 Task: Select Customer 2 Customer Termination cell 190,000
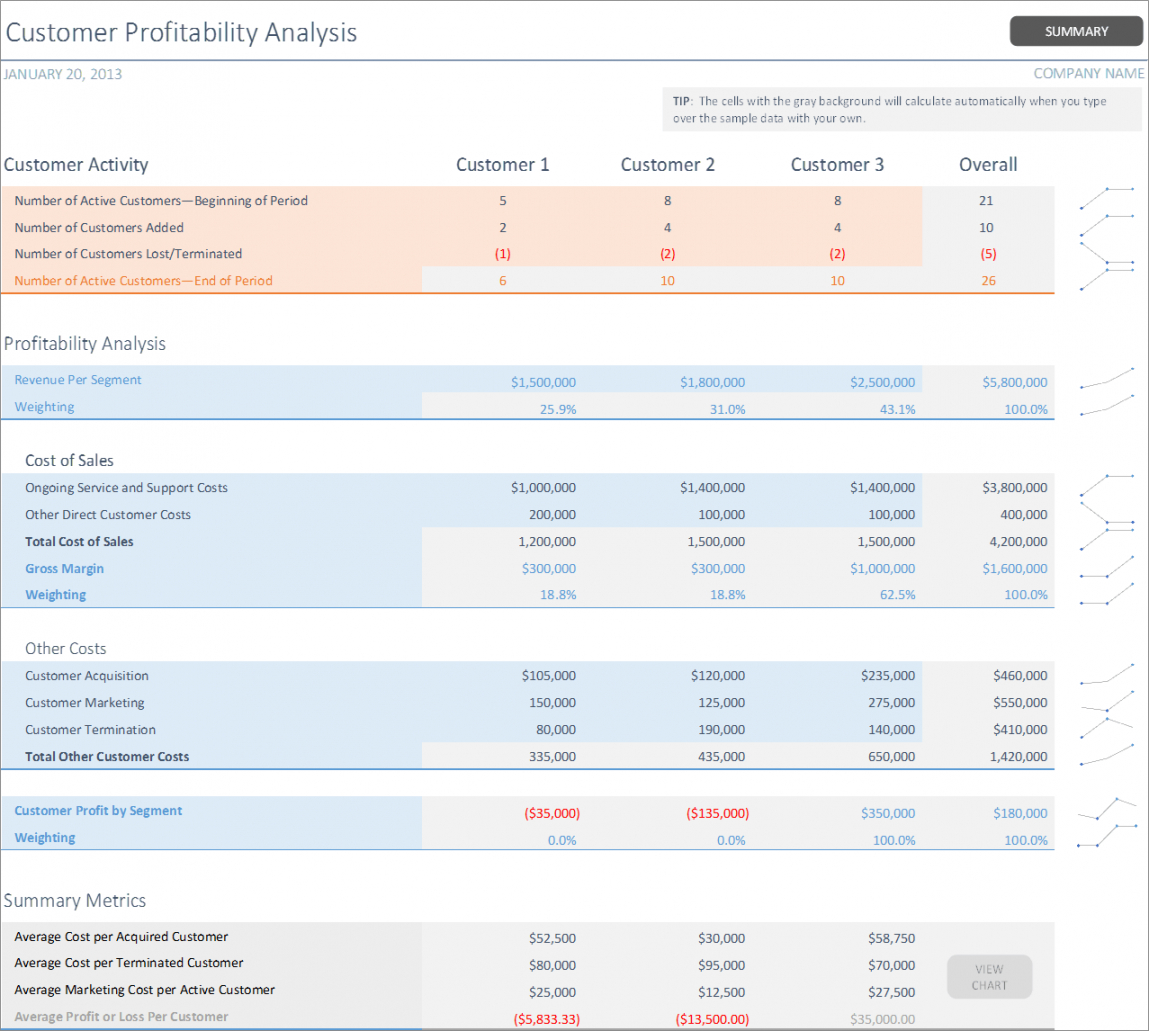(716, 730)
